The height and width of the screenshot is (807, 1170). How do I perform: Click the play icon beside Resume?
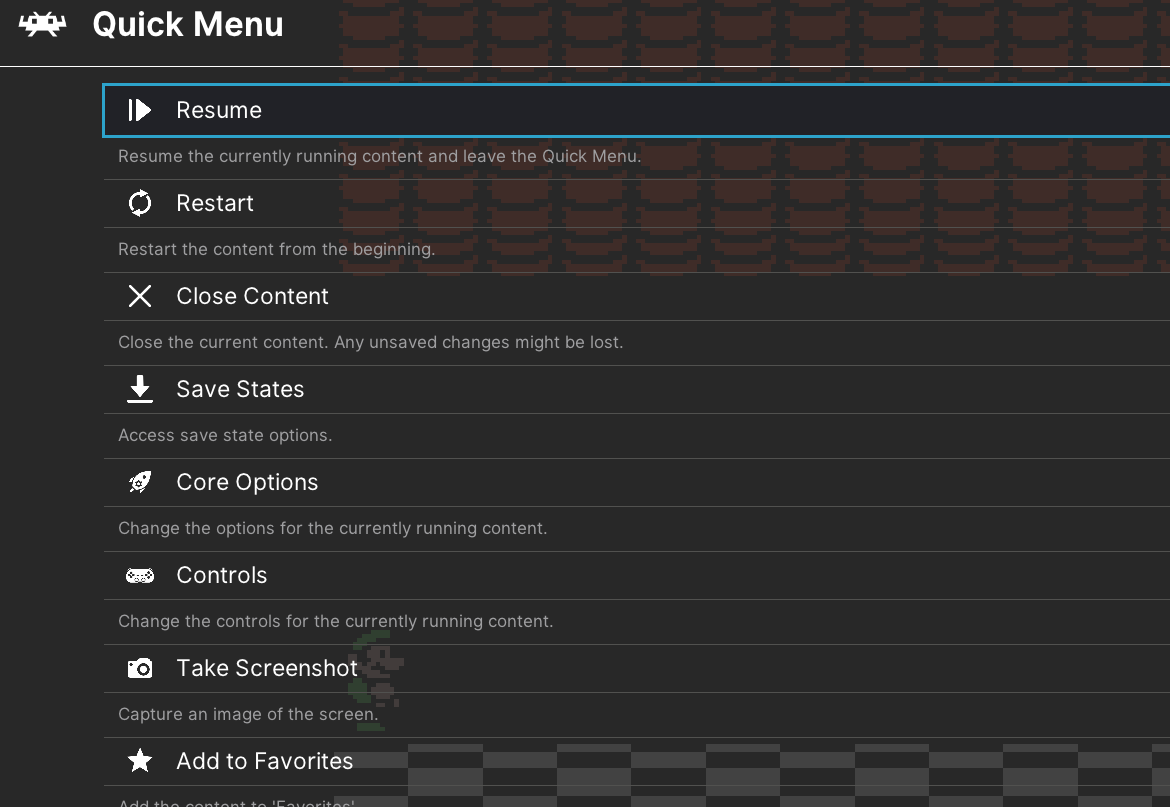(x=140, y=110)
